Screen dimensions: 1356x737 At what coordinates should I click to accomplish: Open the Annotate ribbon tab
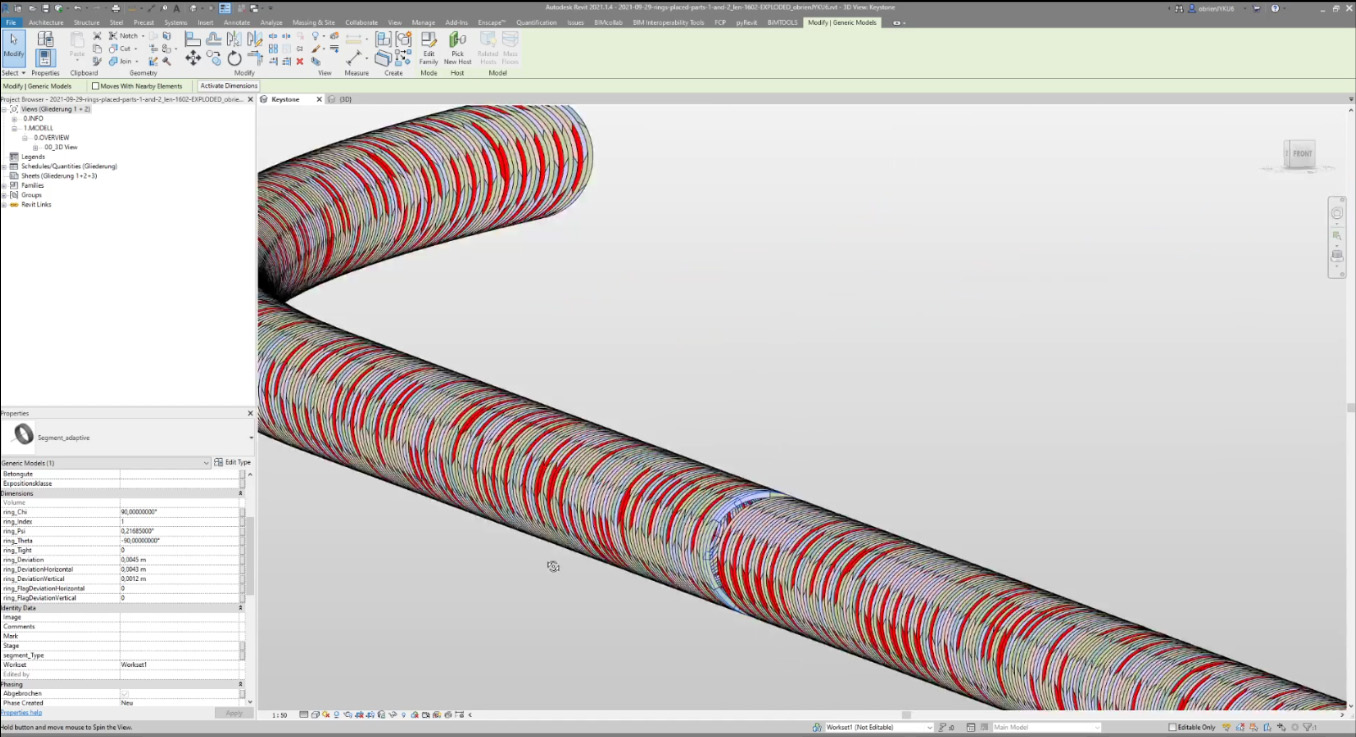pyautogui.click(x=237, y=22)
